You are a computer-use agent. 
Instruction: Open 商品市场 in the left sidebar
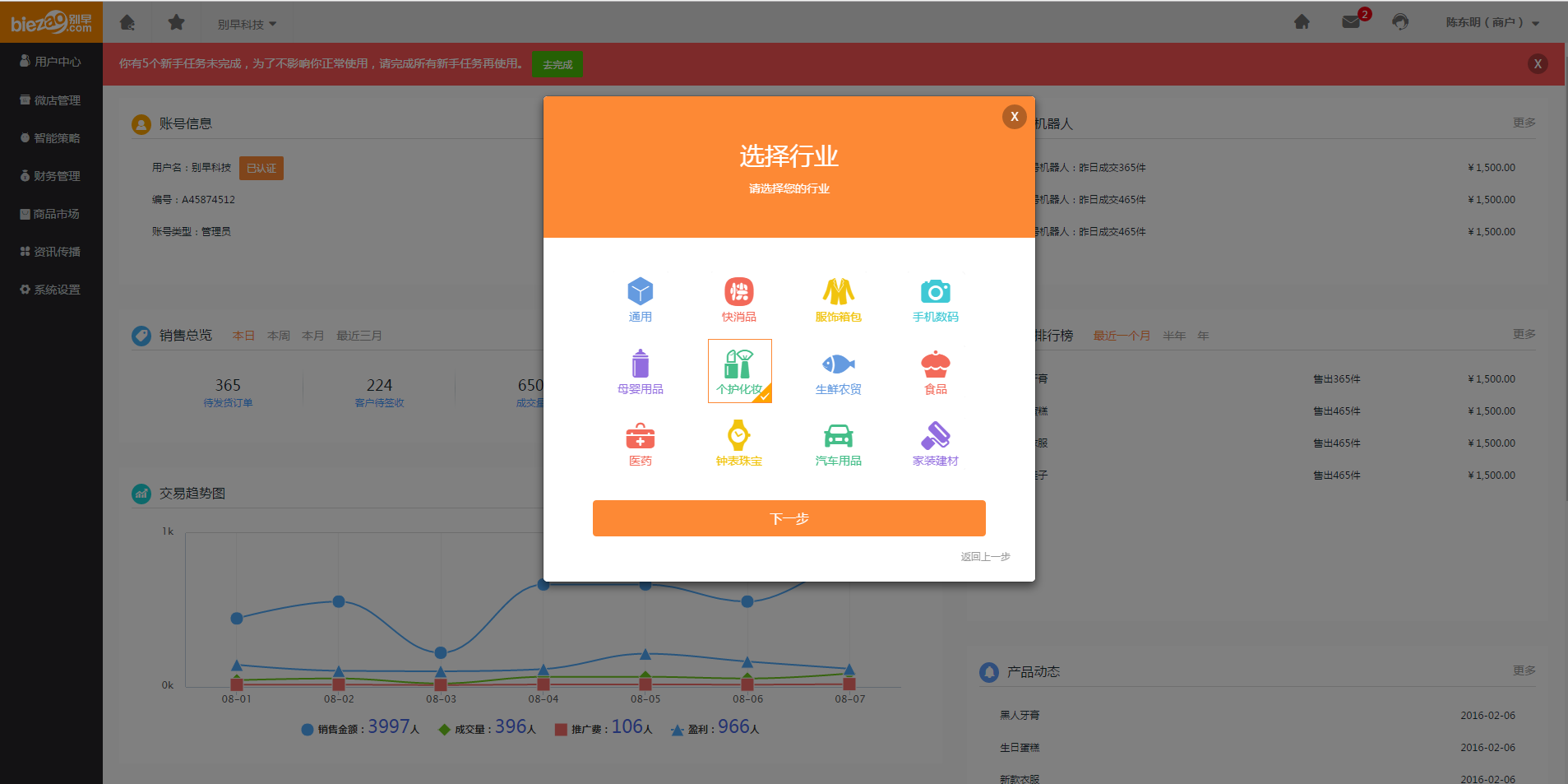[x=51, y=214]
